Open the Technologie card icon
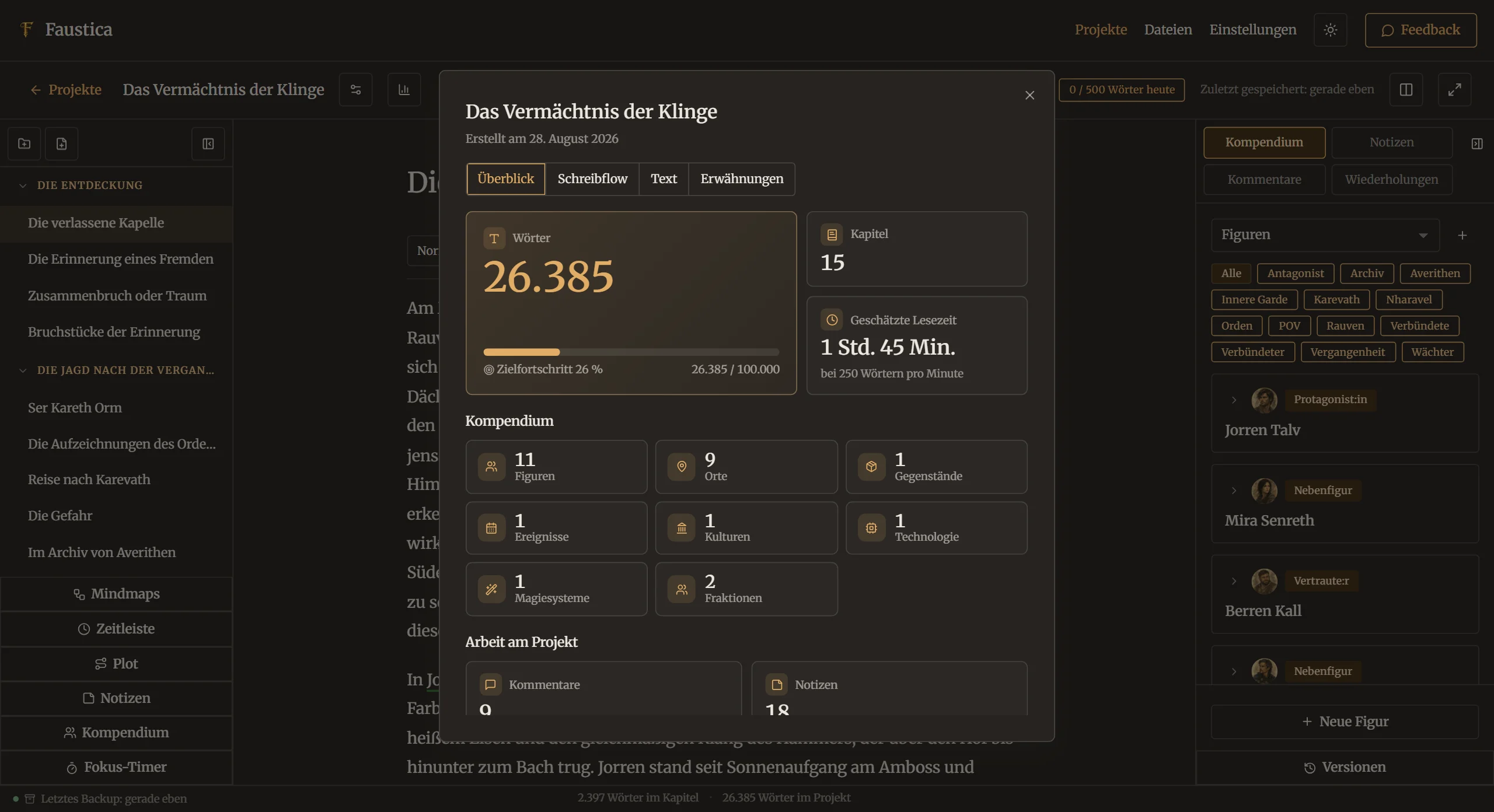The height and width of the screenshot is (812, 1494). click(x=871, y=528)
